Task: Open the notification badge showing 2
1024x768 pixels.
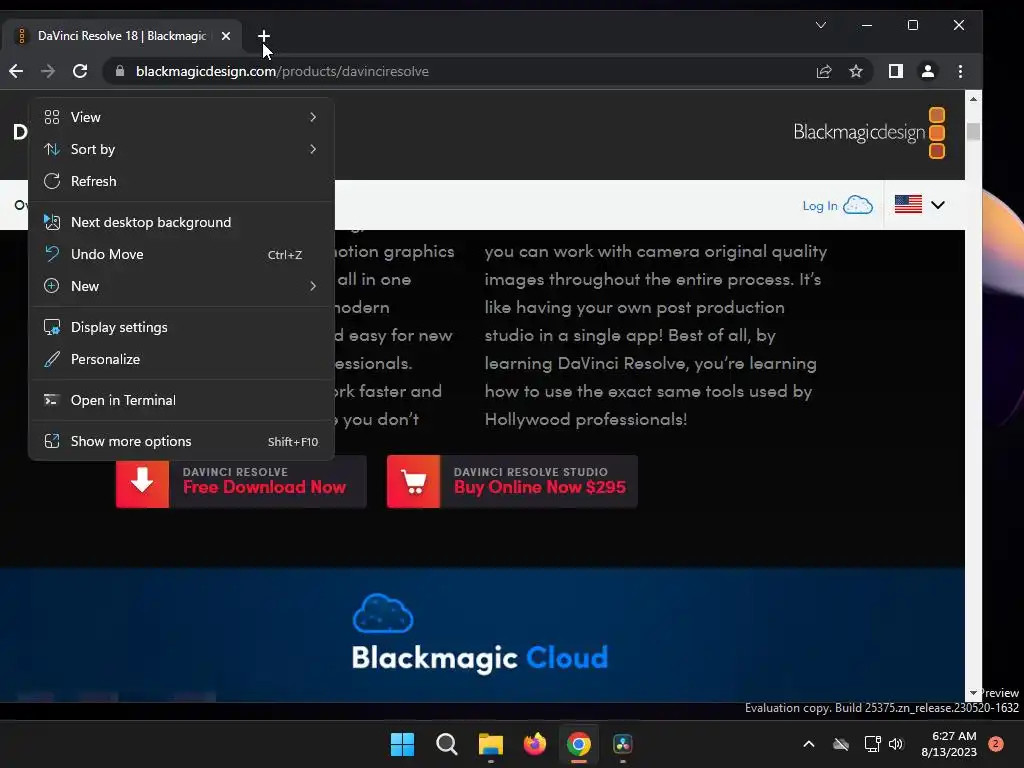Action: pyautogui.click(x=995, y=744)
